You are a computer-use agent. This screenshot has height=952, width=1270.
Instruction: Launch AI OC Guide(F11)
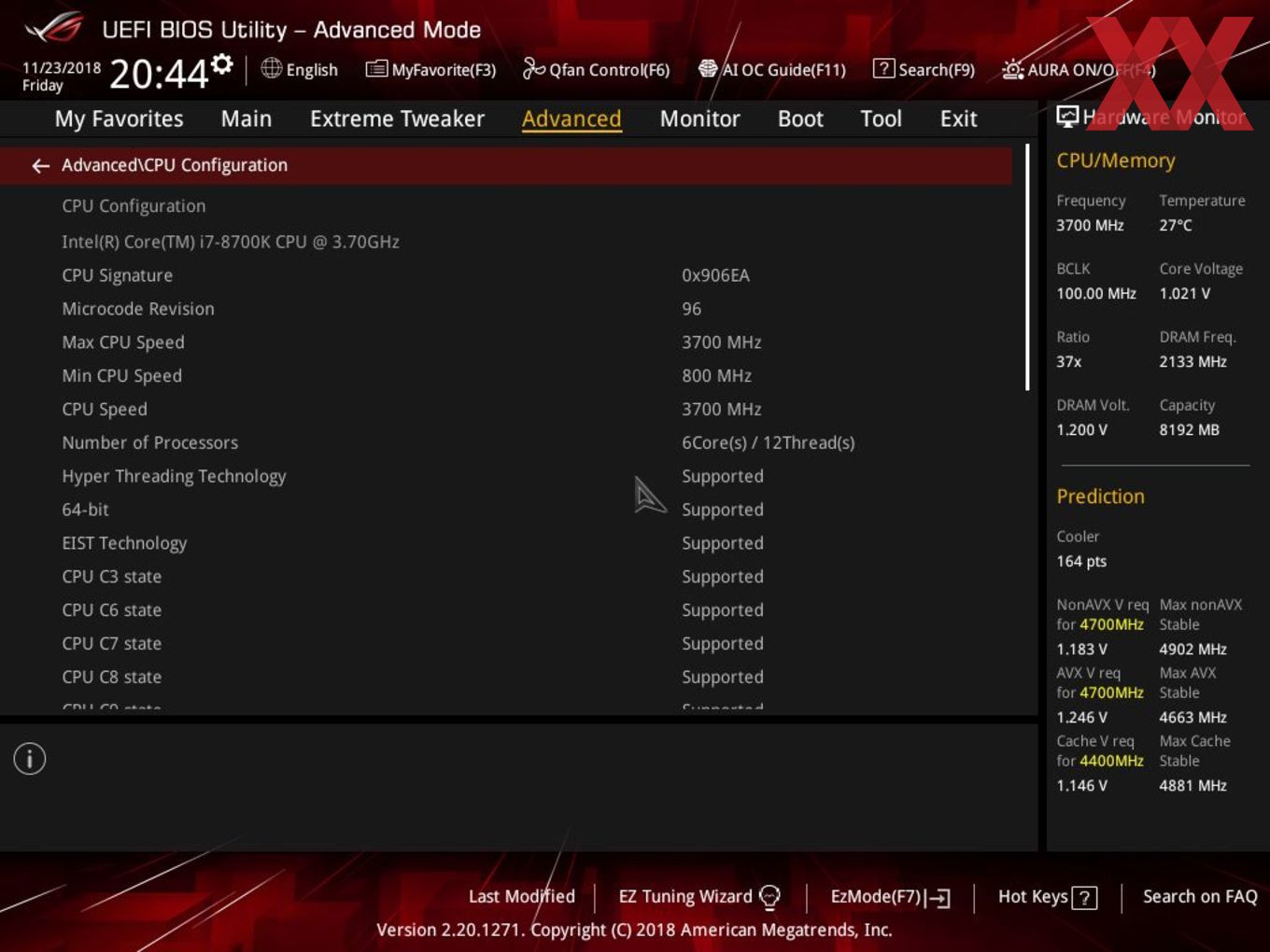(x=772, y=69)
